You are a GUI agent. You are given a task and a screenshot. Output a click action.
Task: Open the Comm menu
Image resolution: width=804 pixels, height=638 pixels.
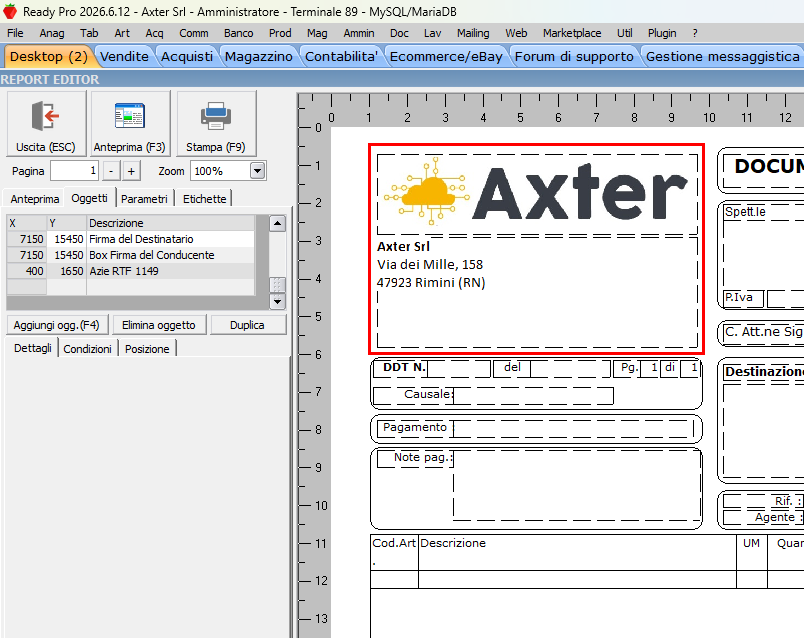tap(194, 33)
